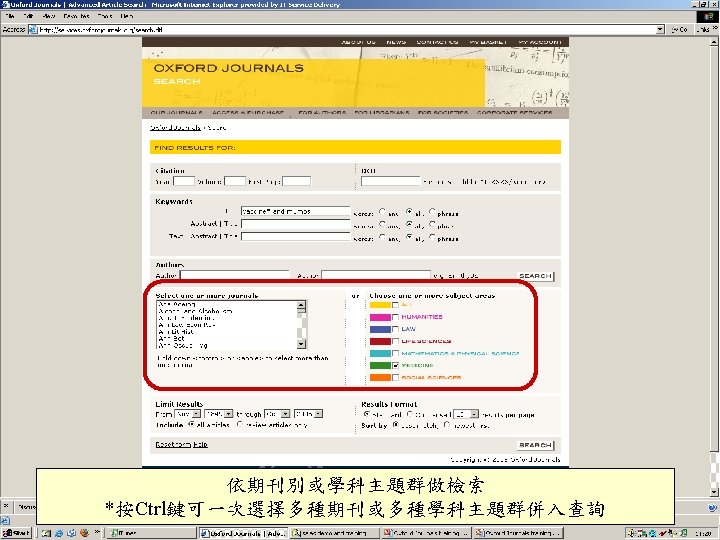Open the Our Journals navigation tab
Image resolution: width=720 pixels, height=540 pixels.
pyautogui.click(x=177, y=112)
